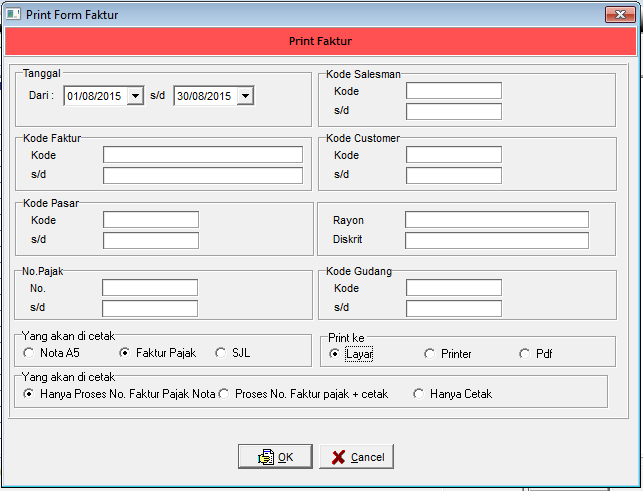Click the Kode Faktur start Kode field
The height and width of the screenshot is (491, 643).
[202, 155]
